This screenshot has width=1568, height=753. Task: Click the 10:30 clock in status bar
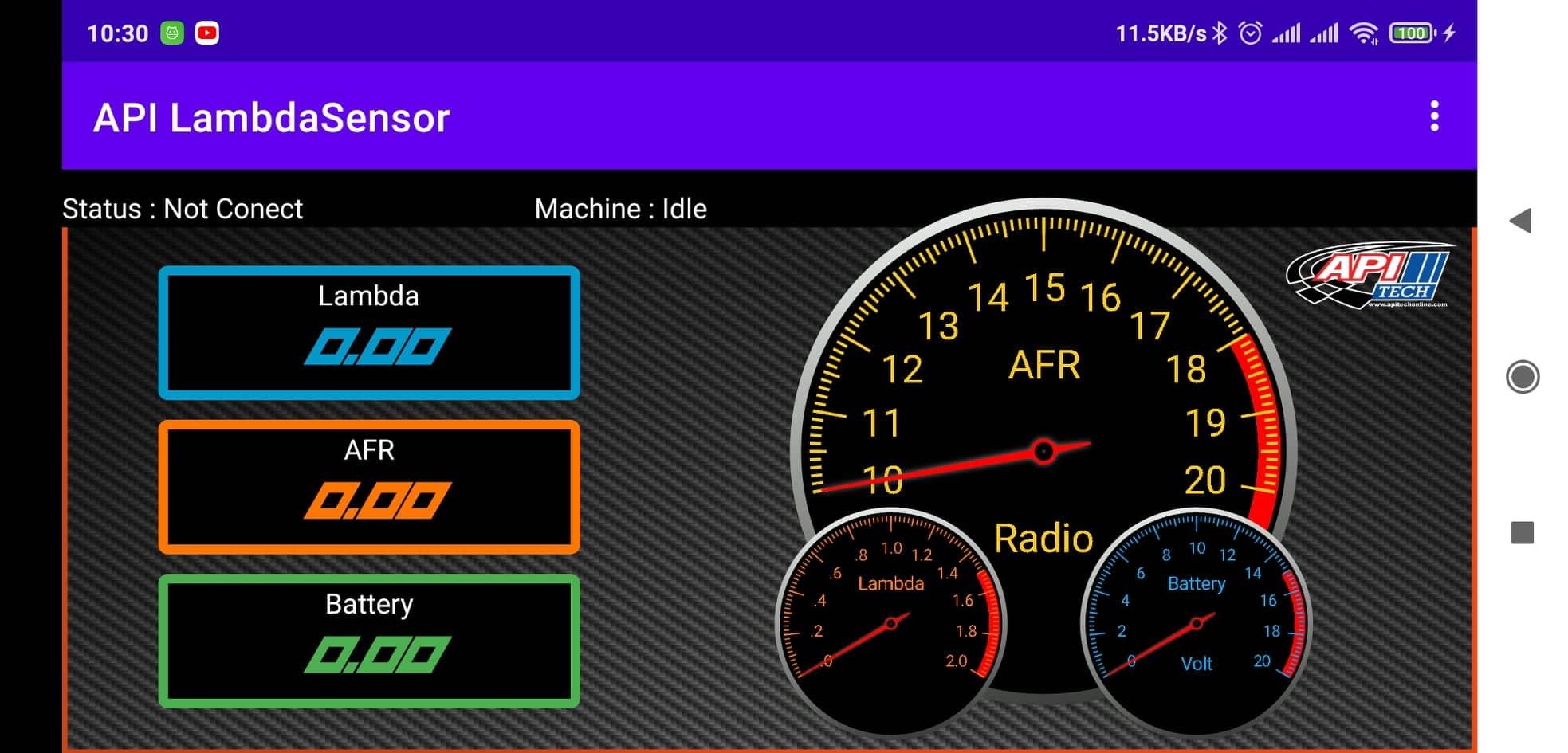coord(117,33)
